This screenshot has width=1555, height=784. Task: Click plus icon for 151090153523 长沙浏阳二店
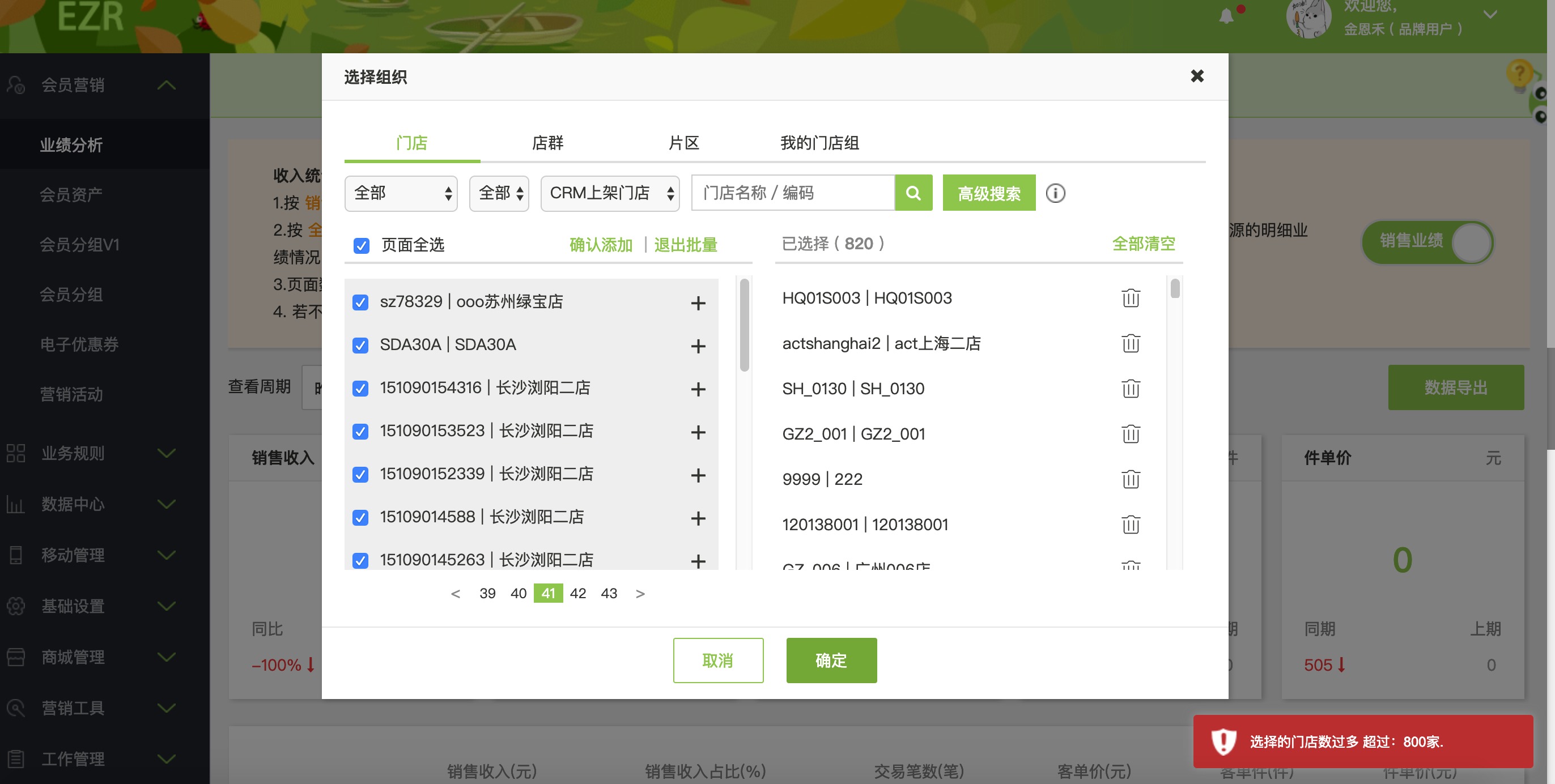[698, 432]
